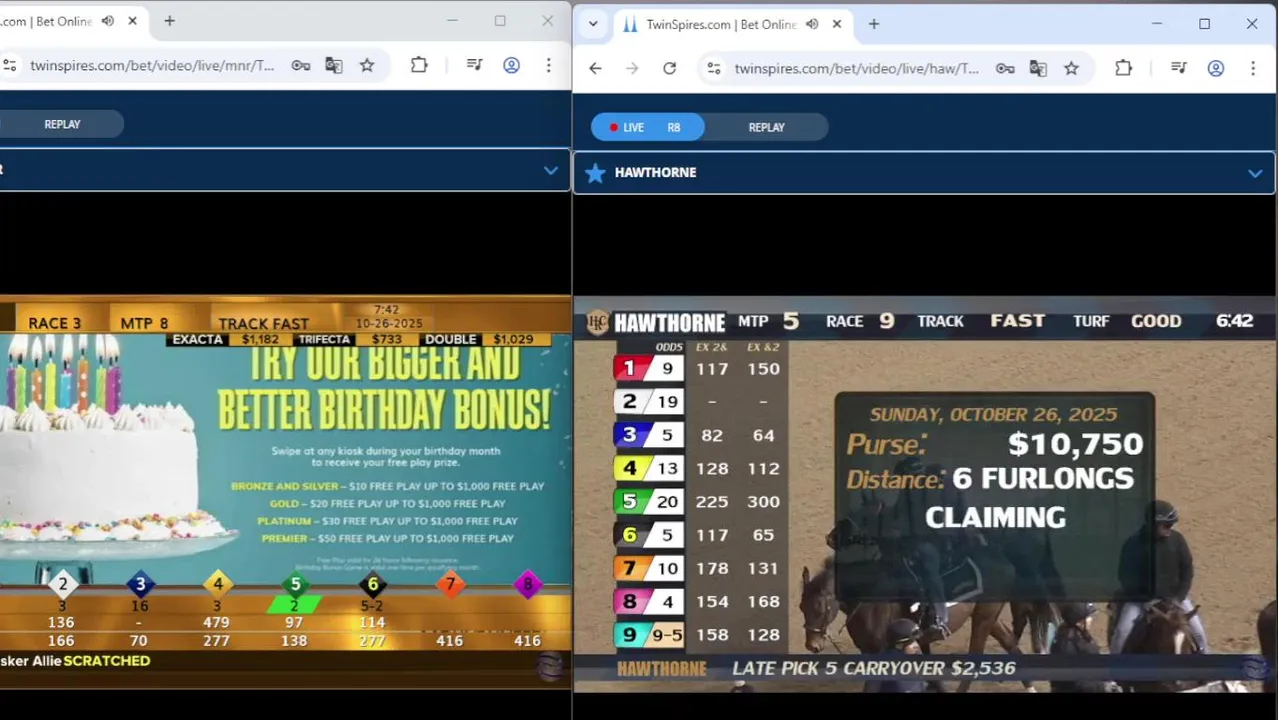Open the media control icon in the left window

tap(475, 65)
